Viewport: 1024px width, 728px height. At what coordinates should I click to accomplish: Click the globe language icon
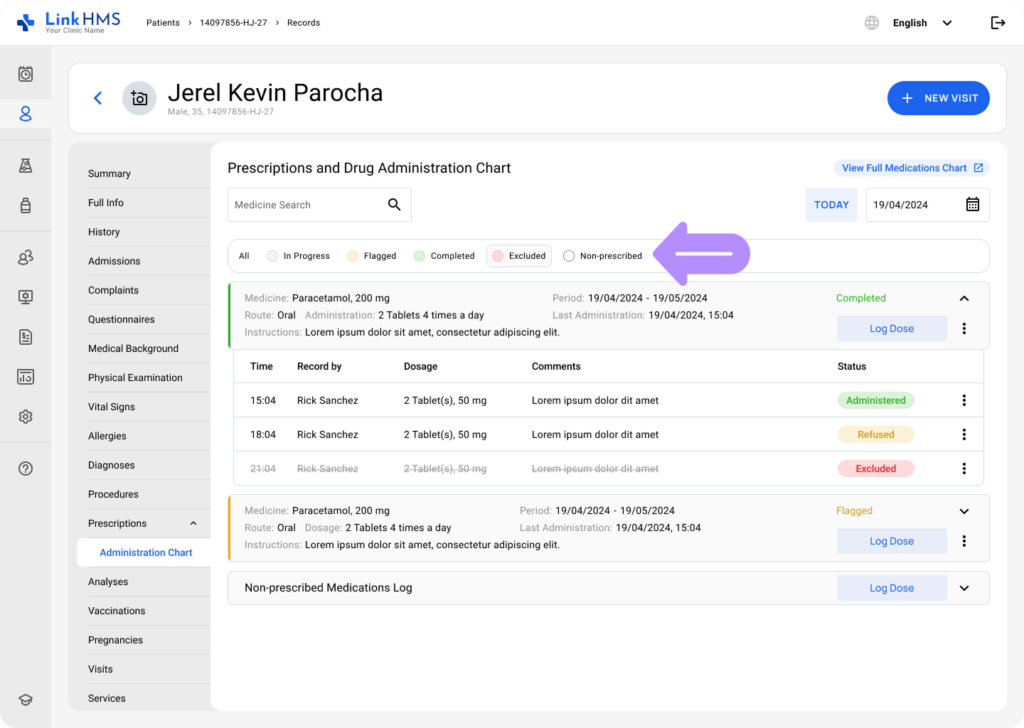click(x=872, y=23)
